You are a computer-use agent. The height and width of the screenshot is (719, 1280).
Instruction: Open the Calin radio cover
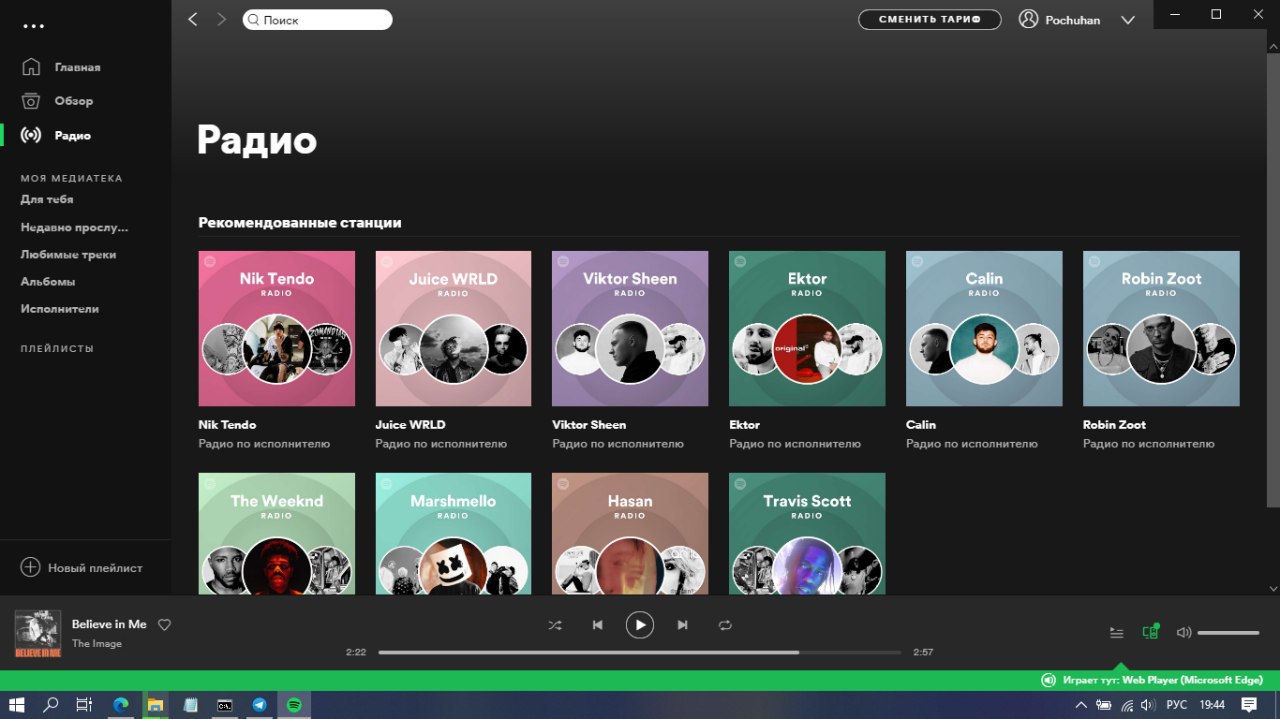pyautogui.click(x=984, y=328)
